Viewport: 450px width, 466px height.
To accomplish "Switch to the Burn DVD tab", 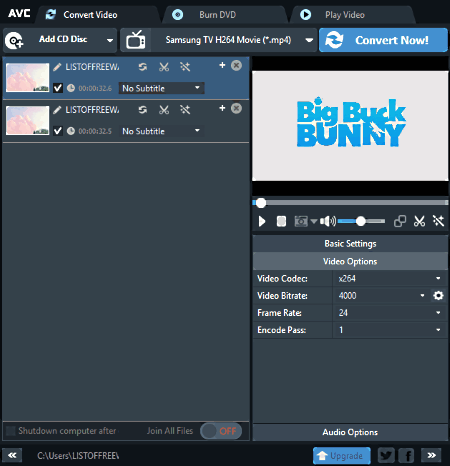I will point(225,15).
